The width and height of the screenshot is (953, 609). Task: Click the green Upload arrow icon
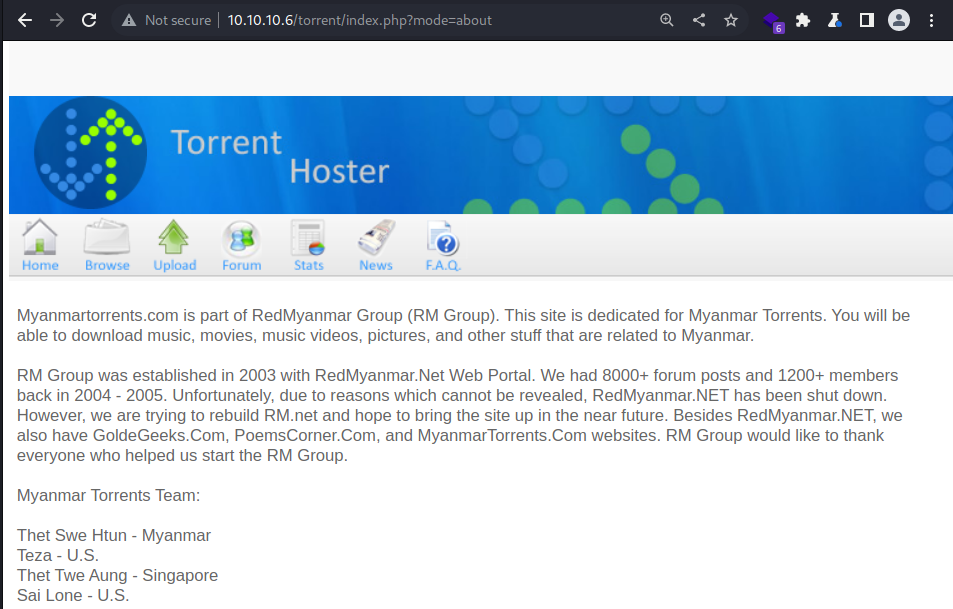(174, 237)
